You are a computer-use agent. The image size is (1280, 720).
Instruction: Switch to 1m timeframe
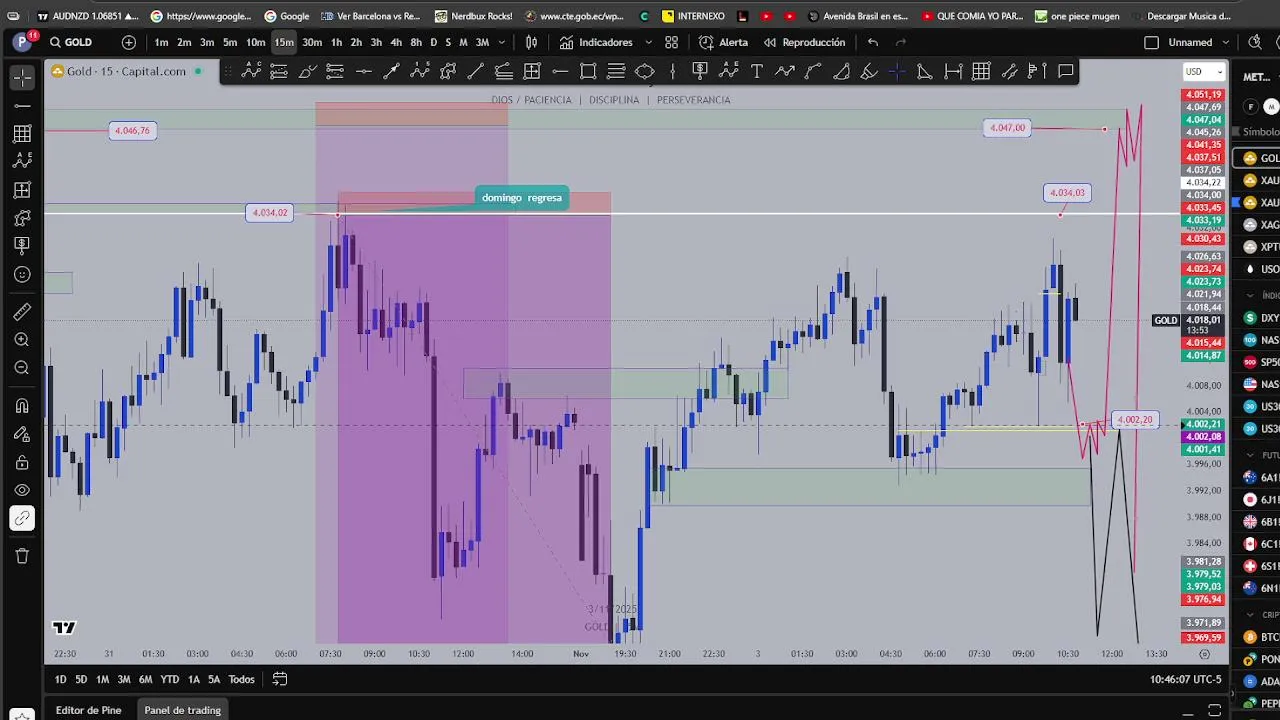[x=161, y=42]
